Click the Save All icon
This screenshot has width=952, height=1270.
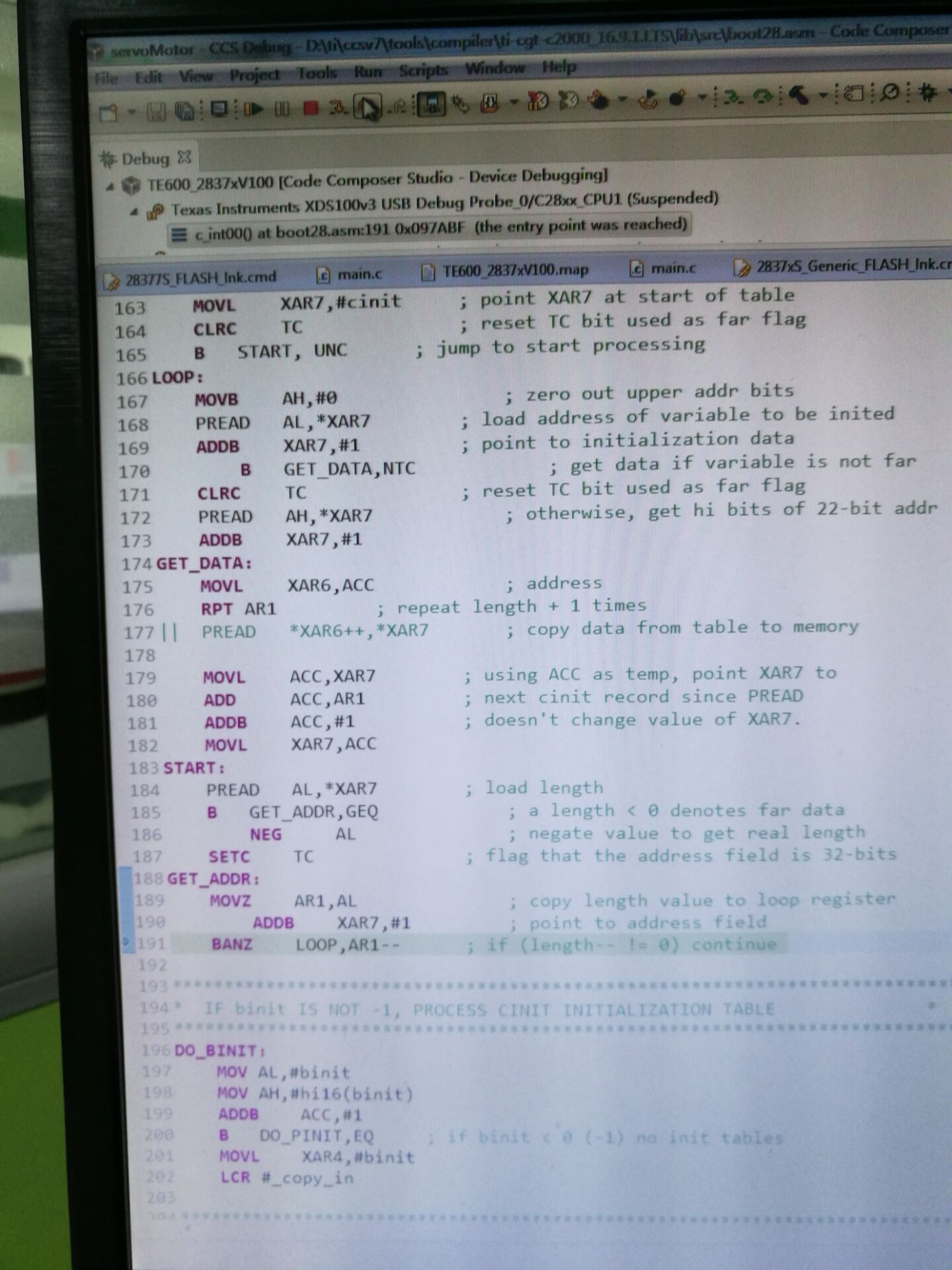tap(184, 110)
